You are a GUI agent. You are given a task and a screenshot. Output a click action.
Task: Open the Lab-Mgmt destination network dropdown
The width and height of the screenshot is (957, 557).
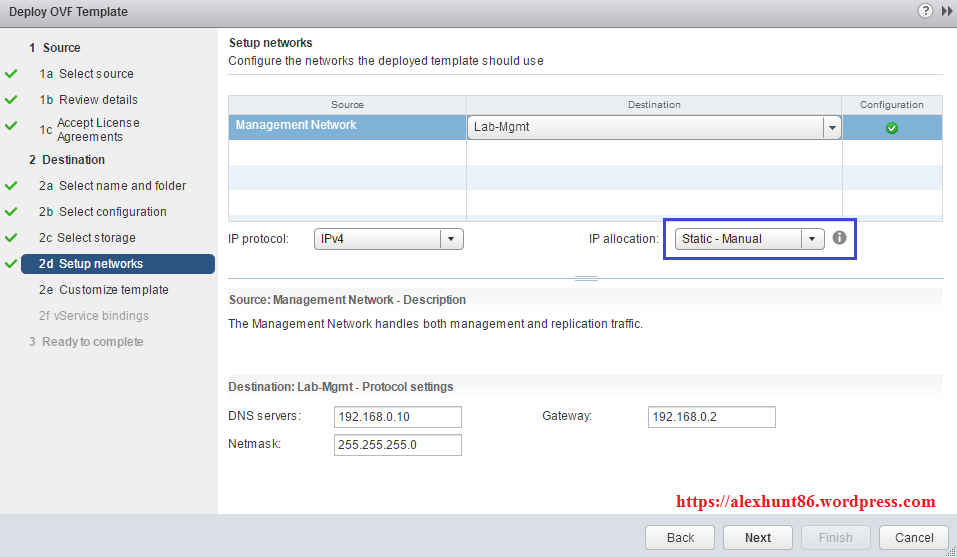[x=830, y=128]
